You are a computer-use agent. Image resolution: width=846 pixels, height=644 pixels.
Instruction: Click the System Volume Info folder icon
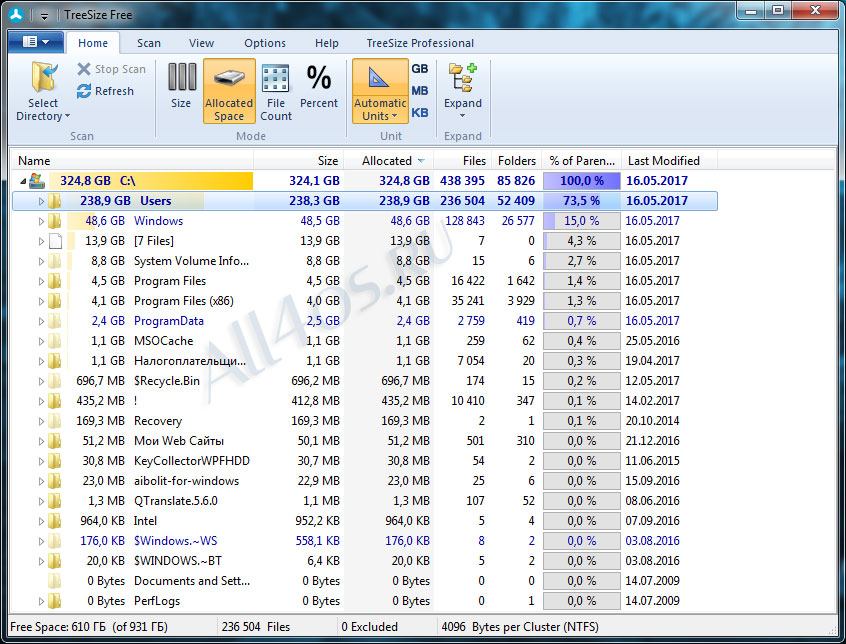(x=54, y=261)
